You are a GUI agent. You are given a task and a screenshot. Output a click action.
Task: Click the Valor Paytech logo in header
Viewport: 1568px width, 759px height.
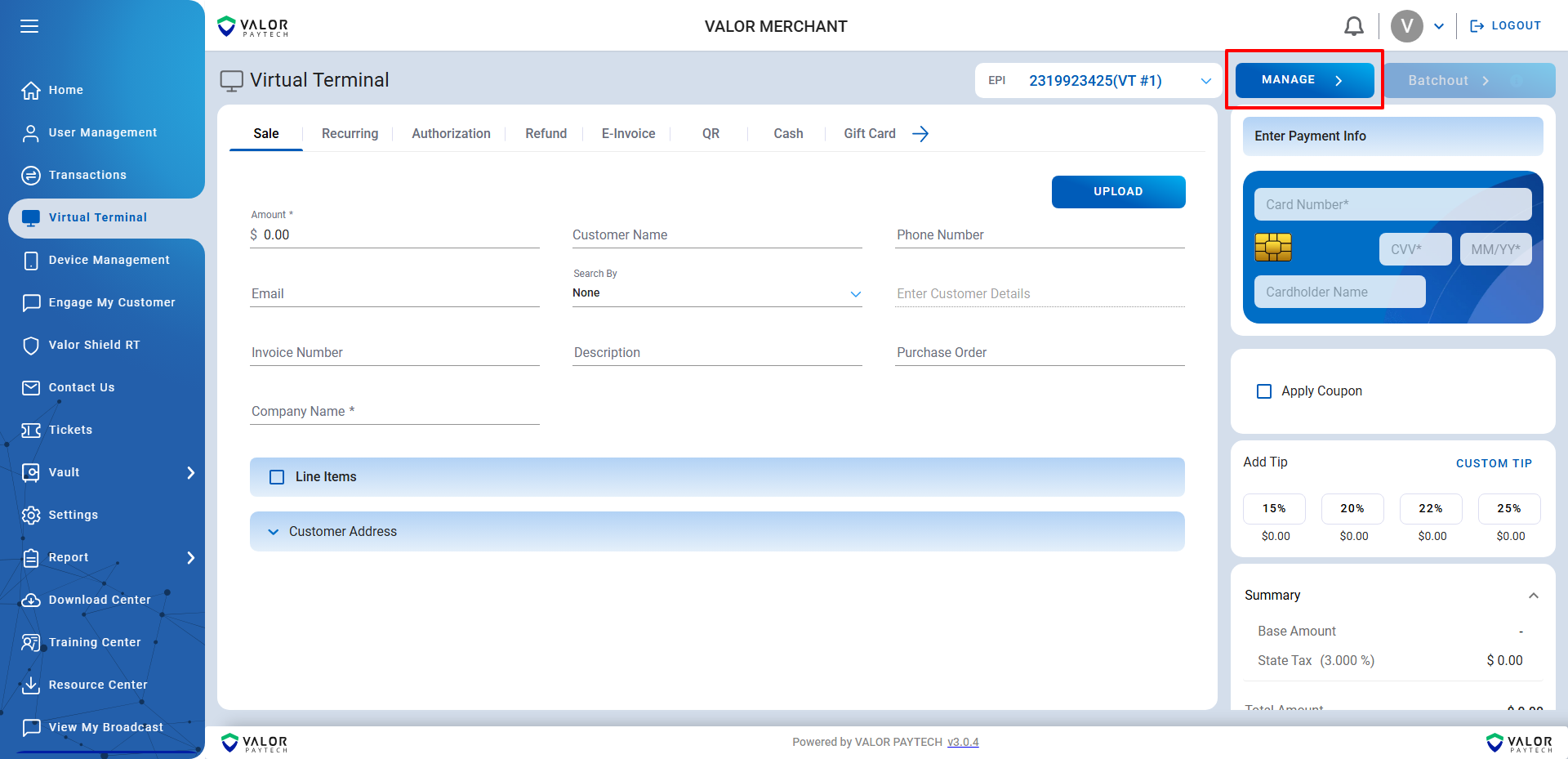tap(252, 27)
